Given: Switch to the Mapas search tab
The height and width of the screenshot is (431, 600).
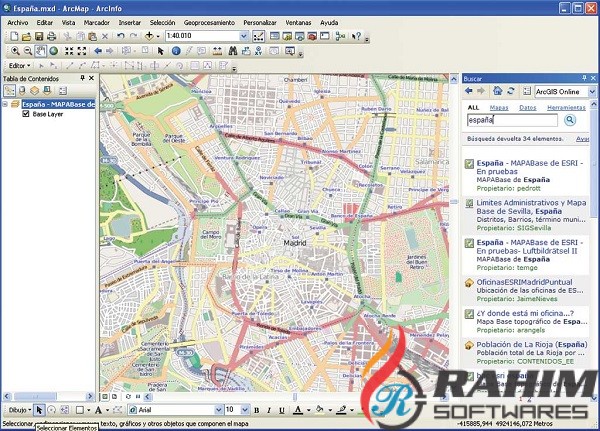Looking at the screenshot, I should click(x=499, y=108).
